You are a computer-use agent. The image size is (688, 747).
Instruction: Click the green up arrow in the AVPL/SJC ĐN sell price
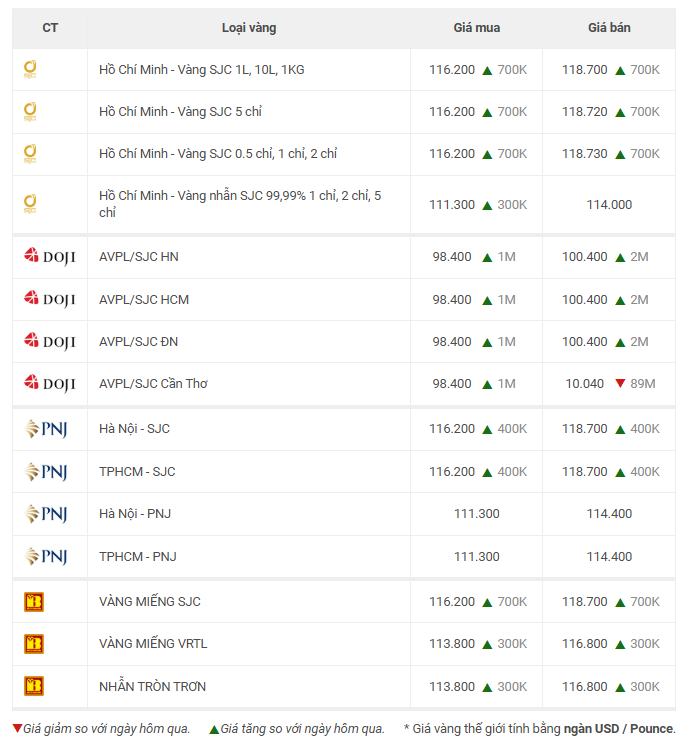coord(620,343)
